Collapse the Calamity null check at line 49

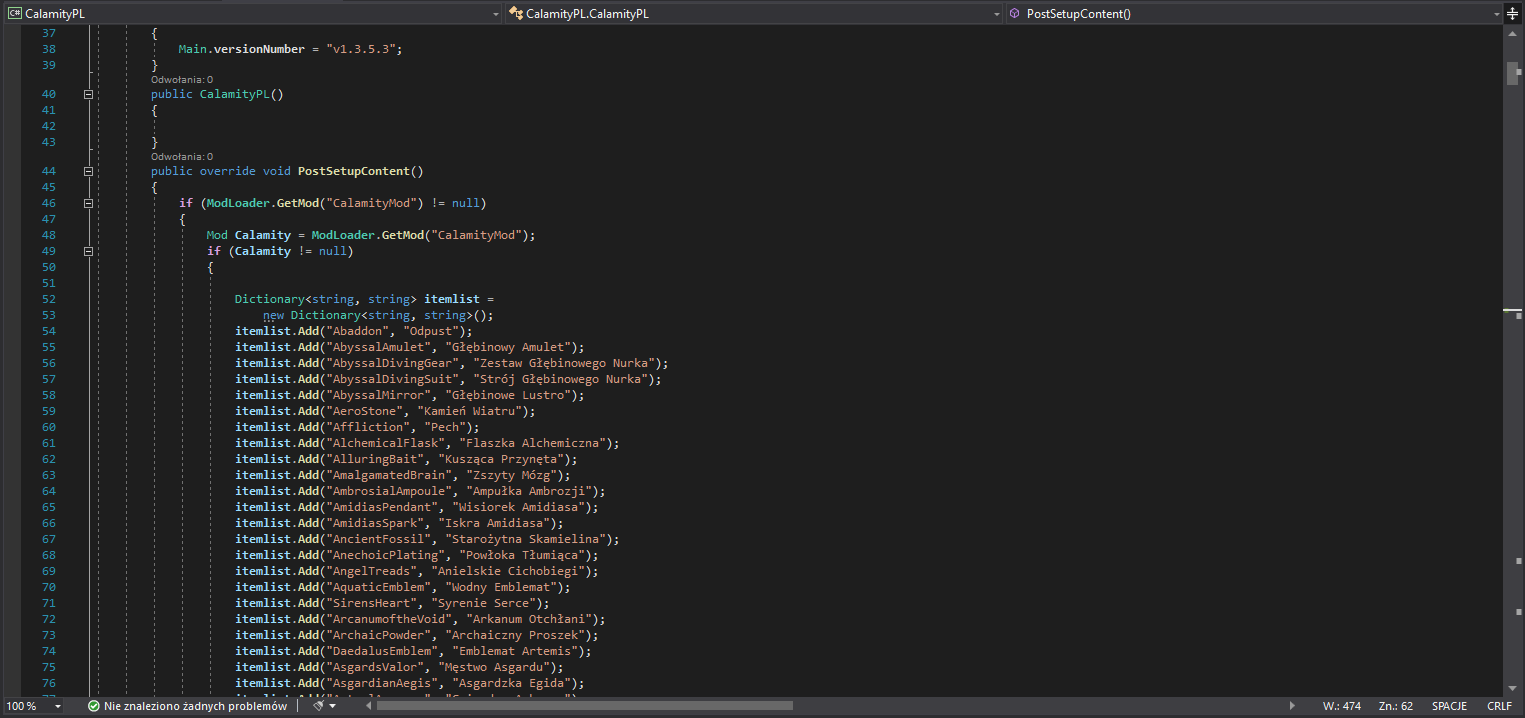(89, 251)
